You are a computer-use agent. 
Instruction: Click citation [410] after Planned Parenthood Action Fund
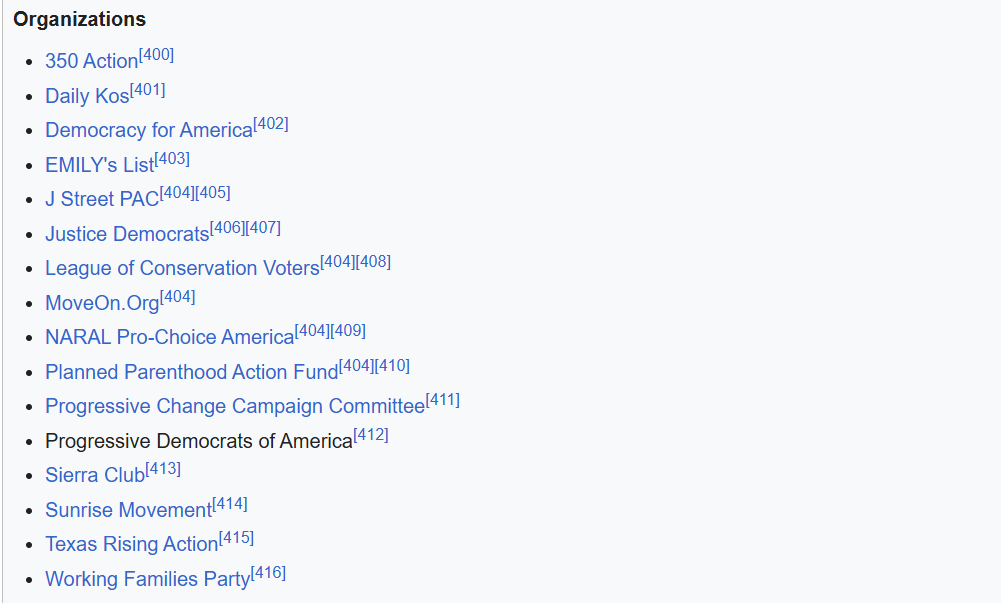click(393, 366)
